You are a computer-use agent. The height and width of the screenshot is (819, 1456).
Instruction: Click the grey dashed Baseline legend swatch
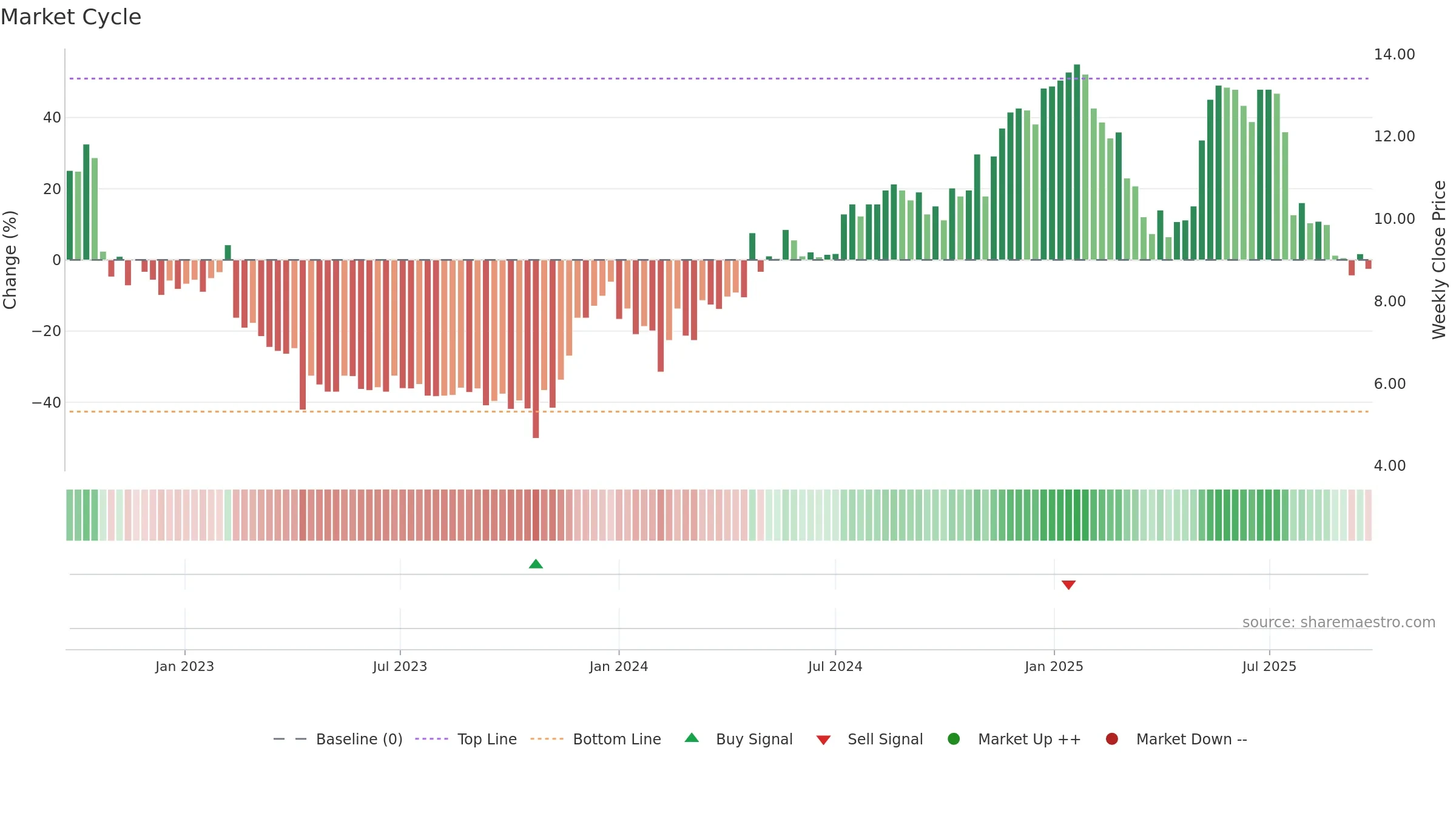coord(290,739)
